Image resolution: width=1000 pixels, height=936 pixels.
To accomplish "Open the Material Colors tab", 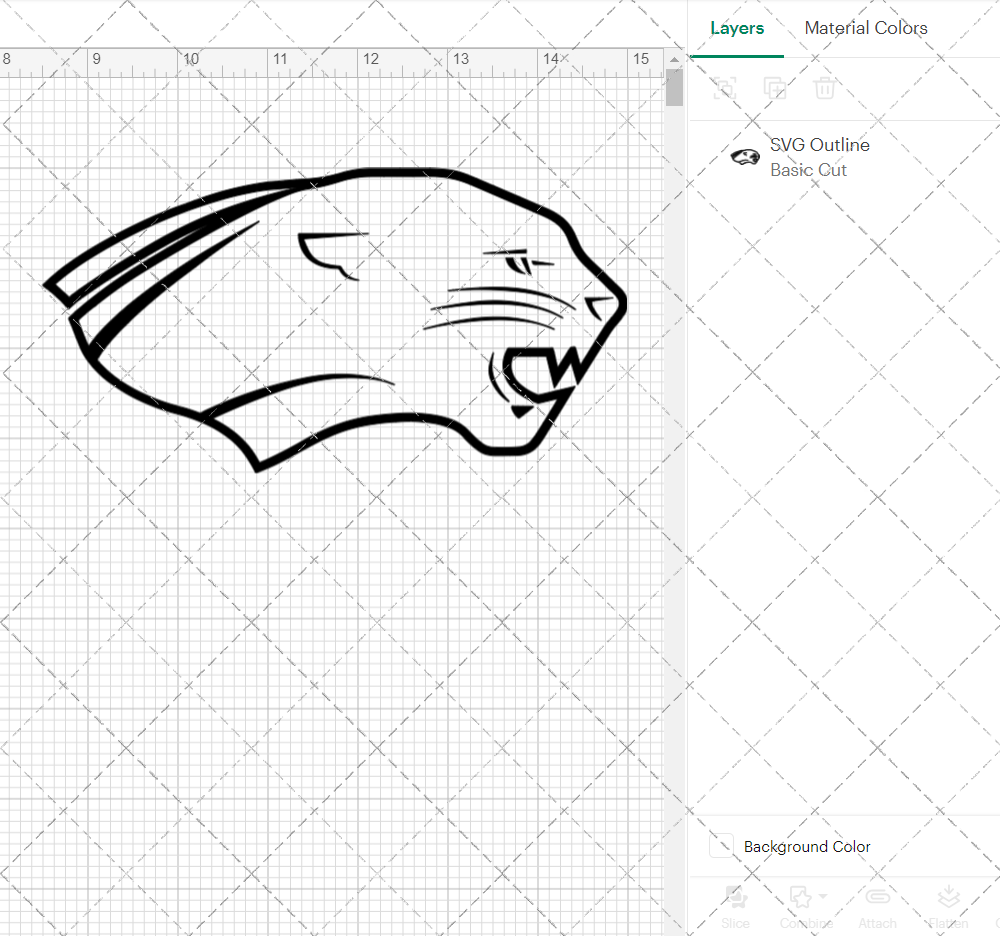I will (865, 28).
